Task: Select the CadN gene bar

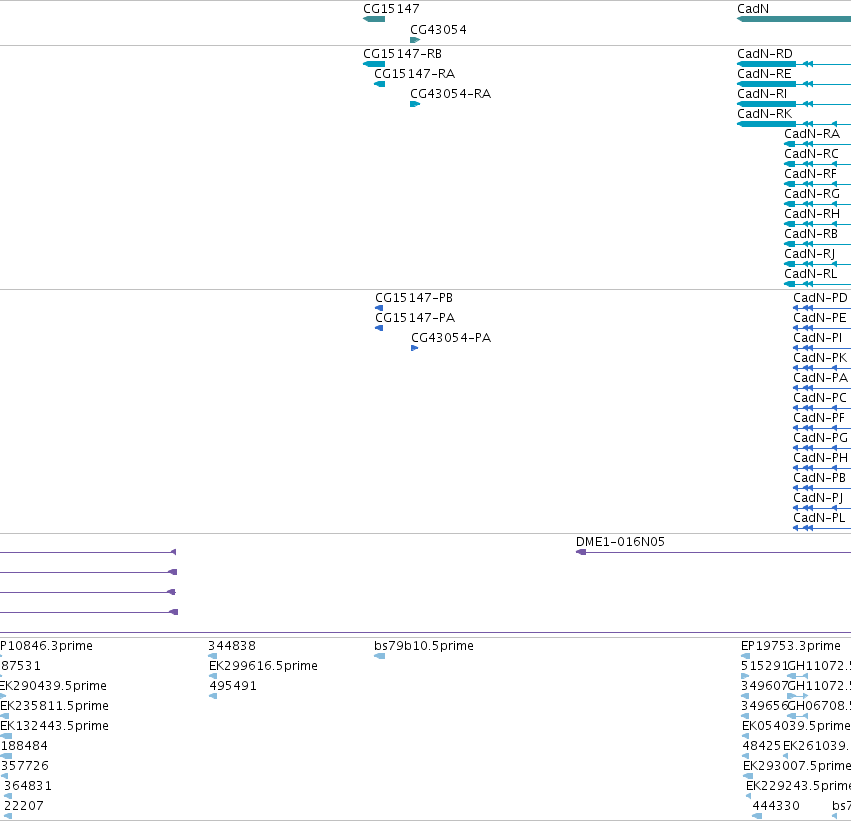Action: [794, 19]
